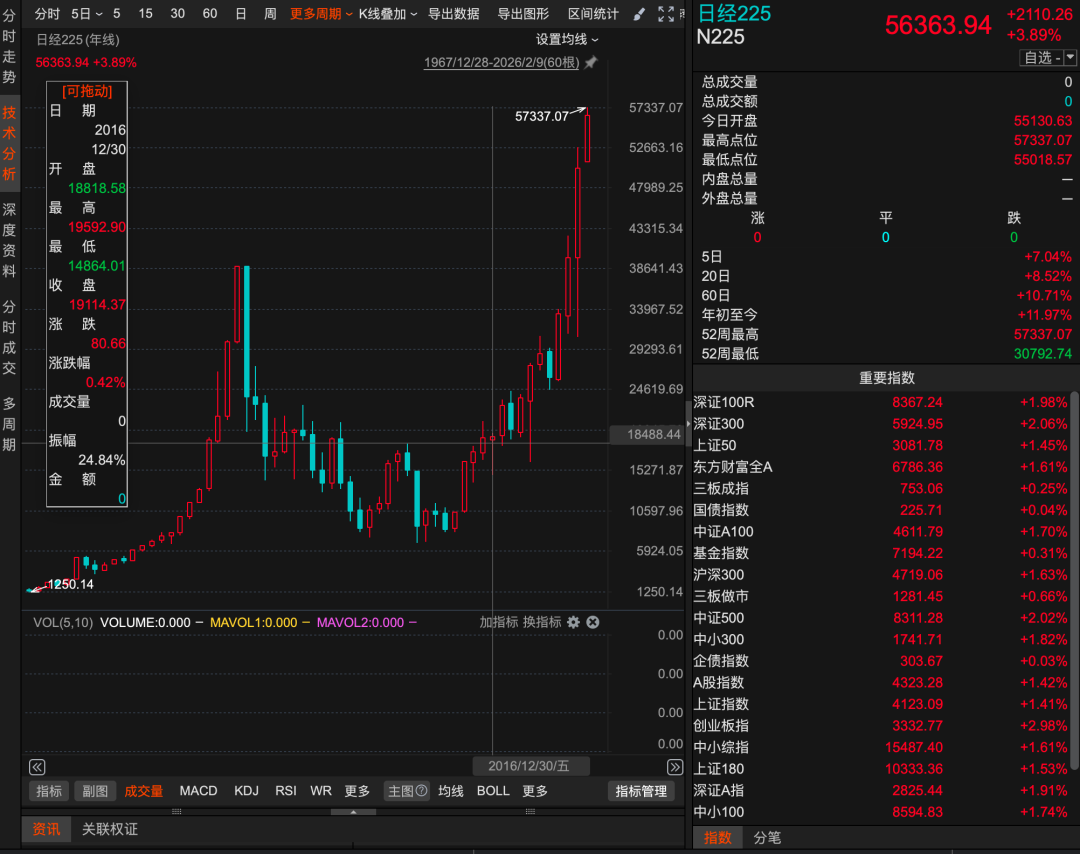The width and height of the screenshot is (1080, 854).
Task: Toggle BOLL bands on main chart
Action: pyautogui.click(x=493, y=791)
